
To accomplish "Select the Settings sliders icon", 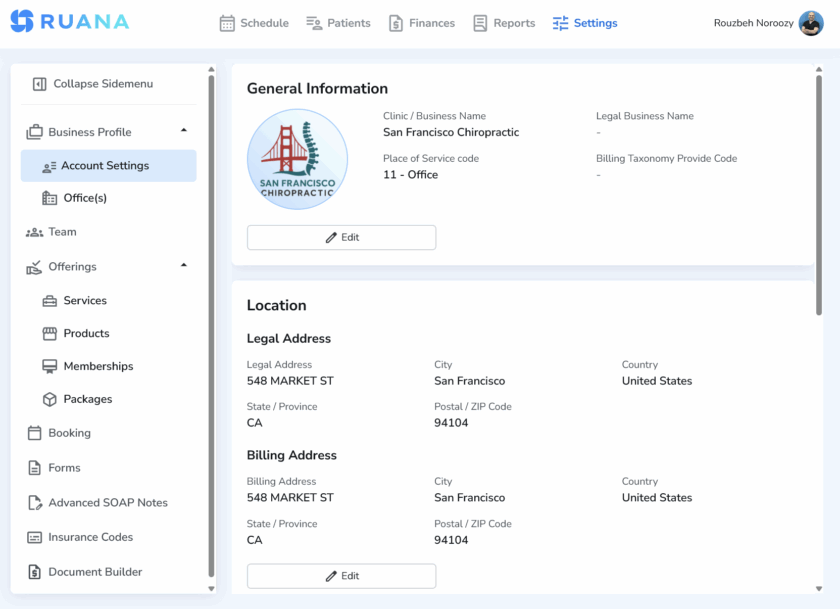I will 561,22.
